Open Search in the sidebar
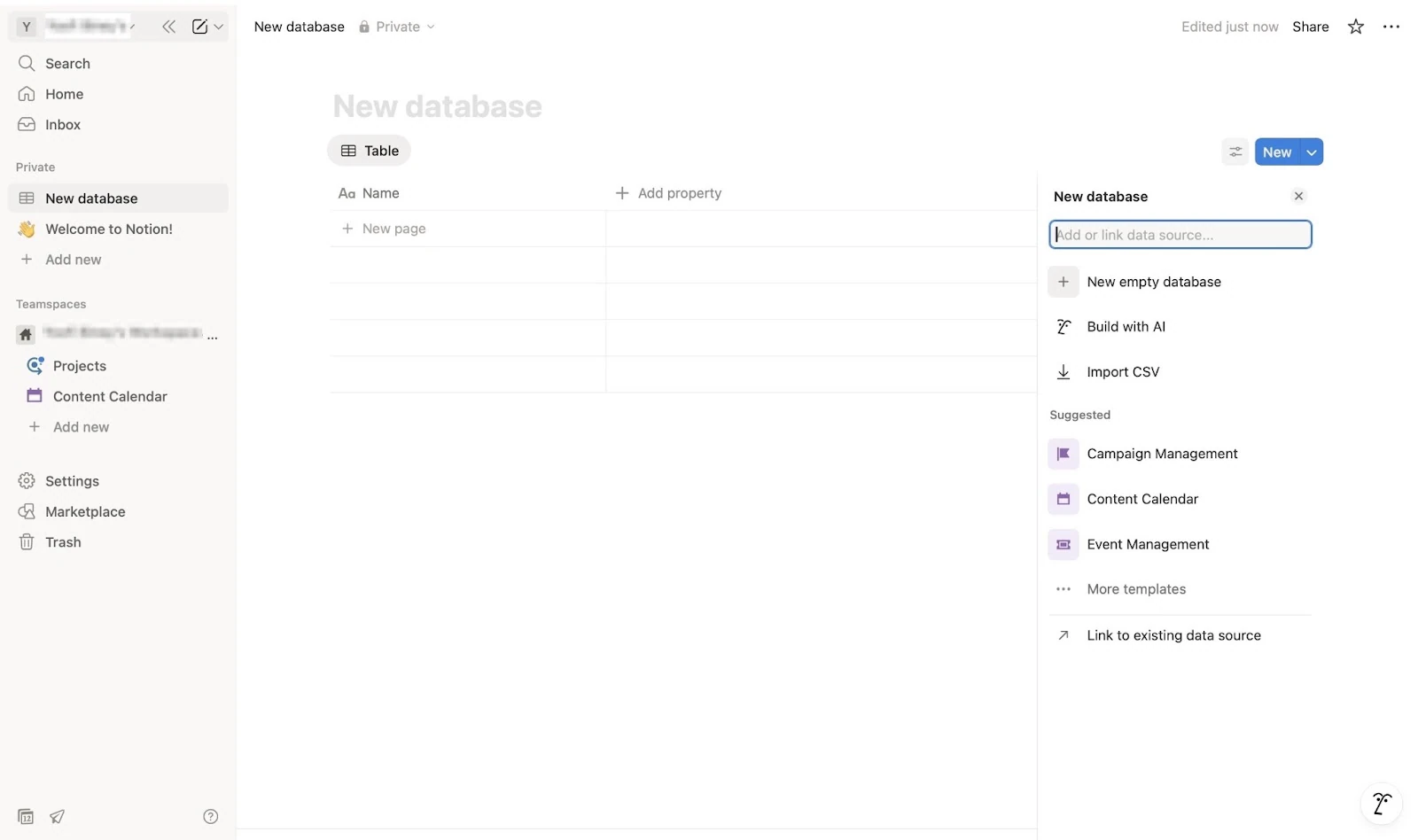This screenshot has width=1418, height=840. (118, 64)
